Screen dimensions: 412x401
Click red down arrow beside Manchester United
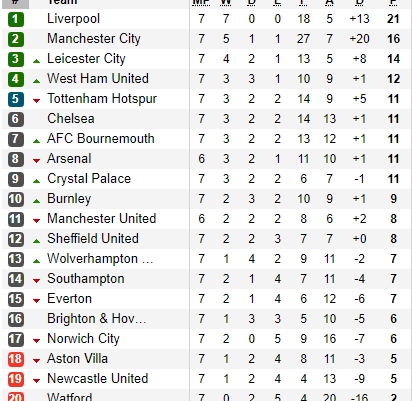pyautogui.click(x=37, y=221)
